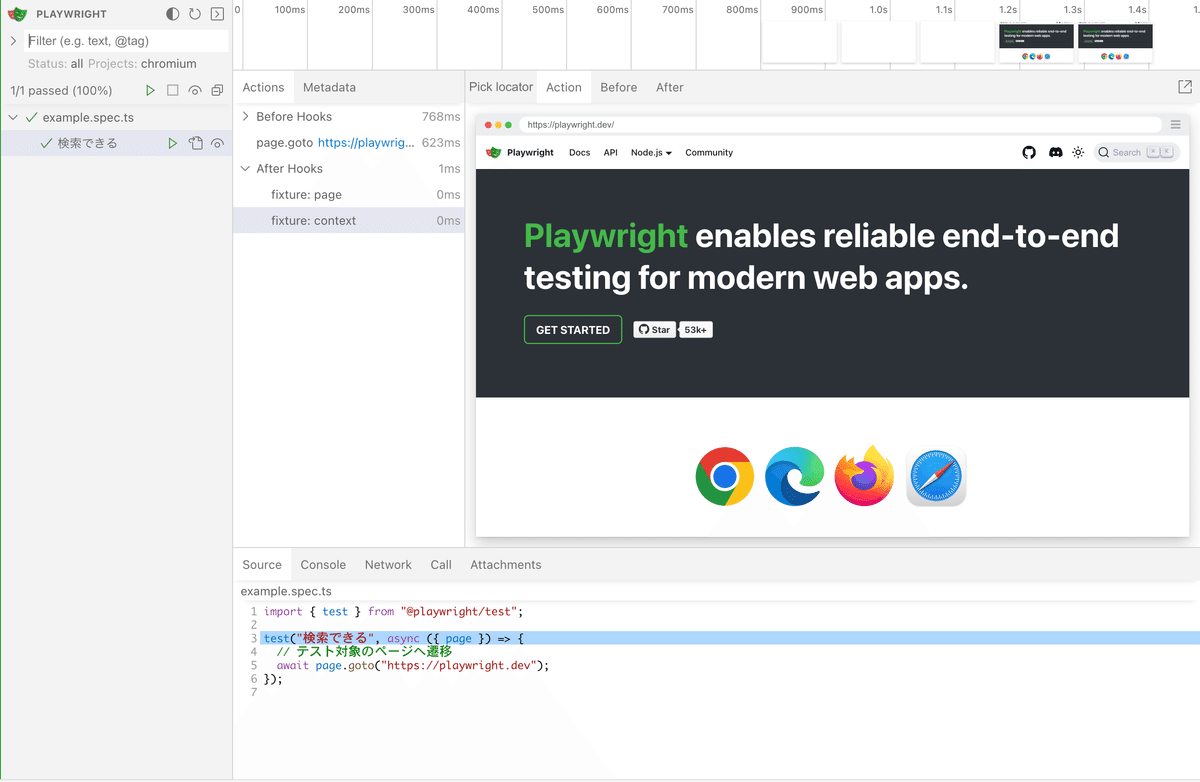Open the snapshot in a new tab
The height and width of the screenshot is (782, 1200).
(1185, 87)
